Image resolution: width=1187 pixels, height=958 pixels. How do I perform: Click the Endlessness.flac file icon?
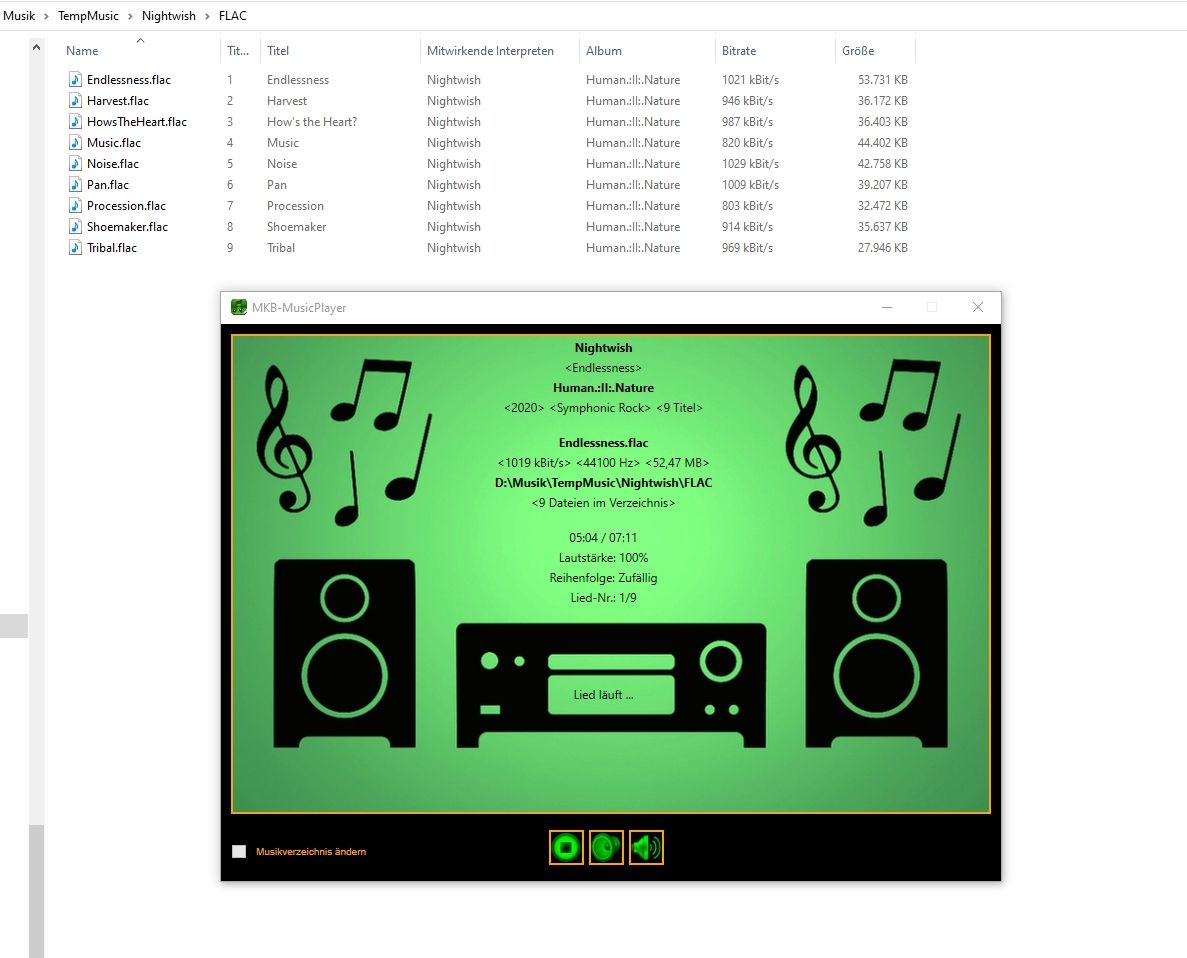pyautogui.click(x=75, y=80)
